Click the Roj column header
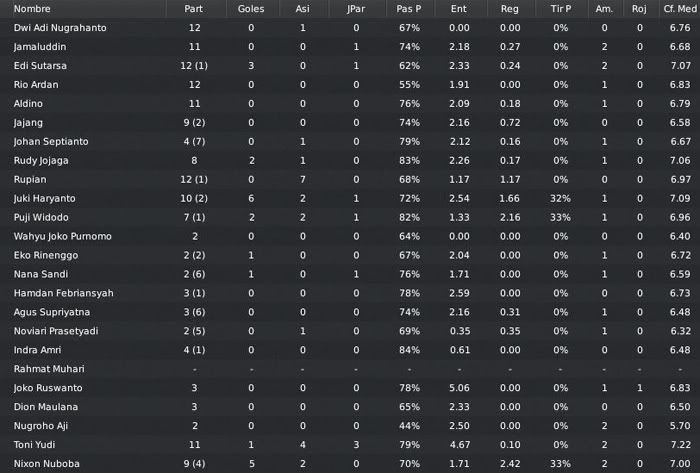Viewport: 700px width, 473px height. [639, 9]
